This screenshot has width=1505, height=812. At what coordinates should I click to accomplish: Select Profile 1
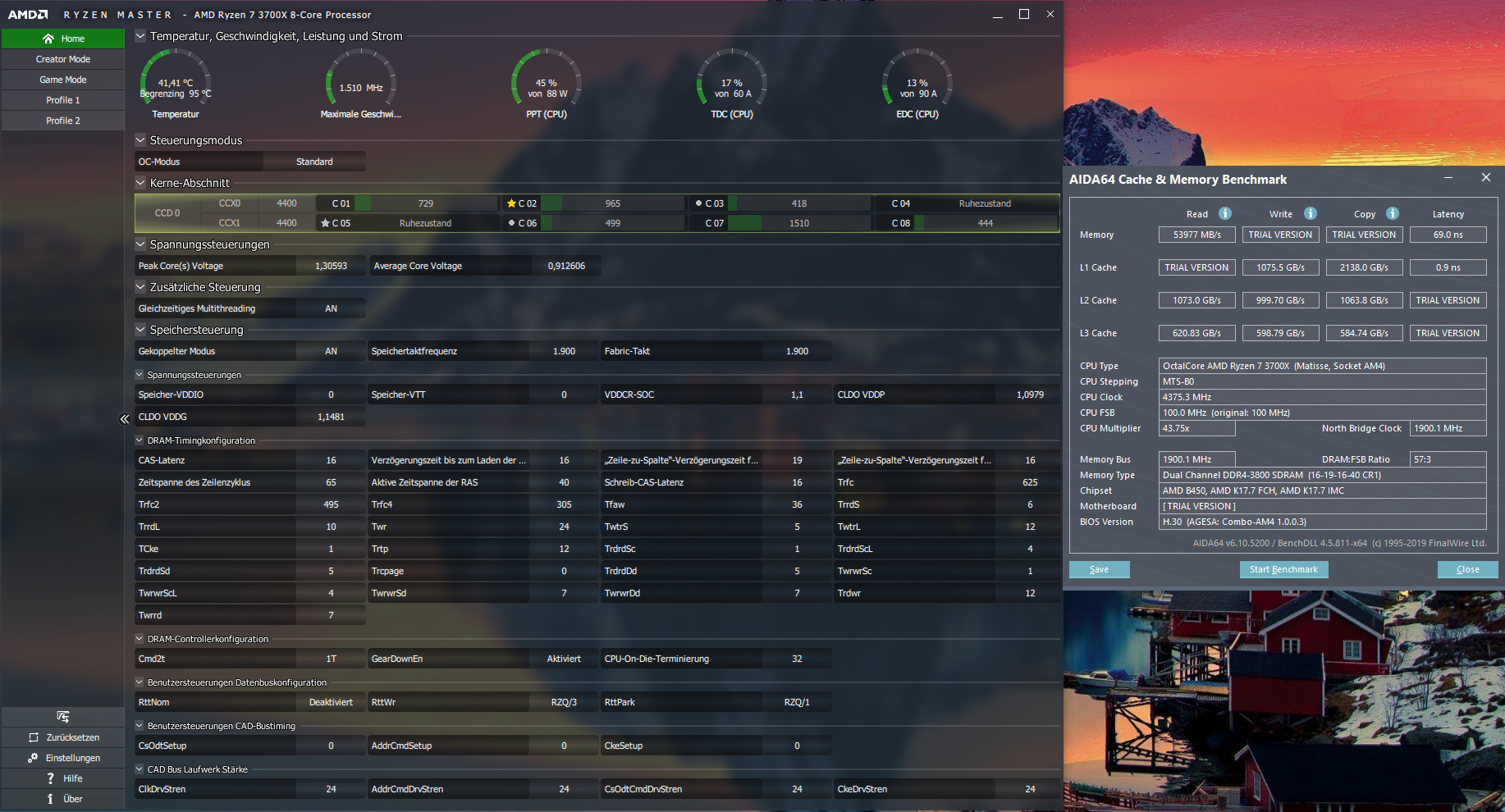point(63,100)
